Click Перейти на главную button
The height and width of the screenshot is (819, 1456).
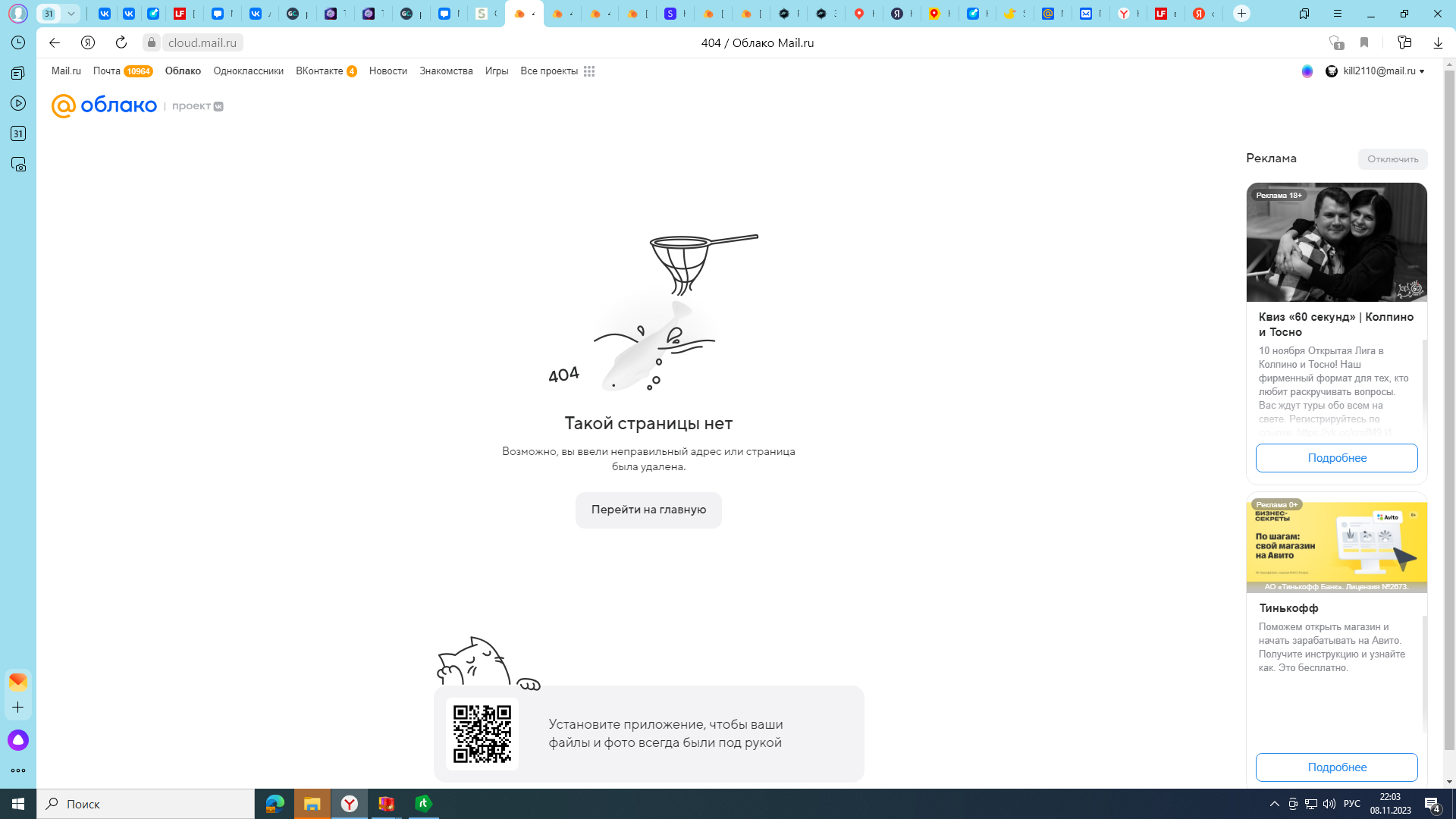tap(648, 510)
